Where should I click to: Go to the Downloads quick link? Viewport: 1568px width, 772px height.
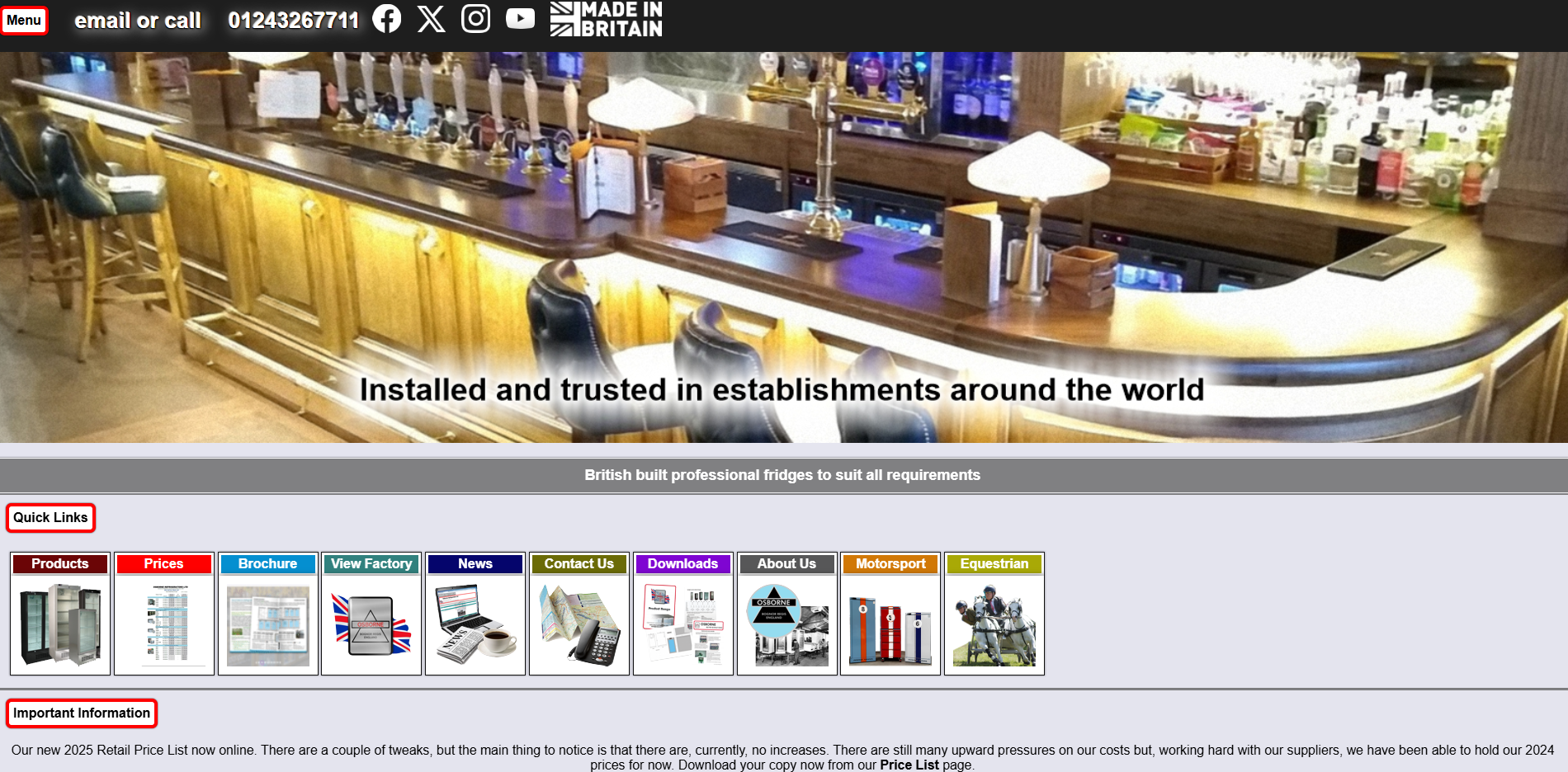tap(682, 564)
